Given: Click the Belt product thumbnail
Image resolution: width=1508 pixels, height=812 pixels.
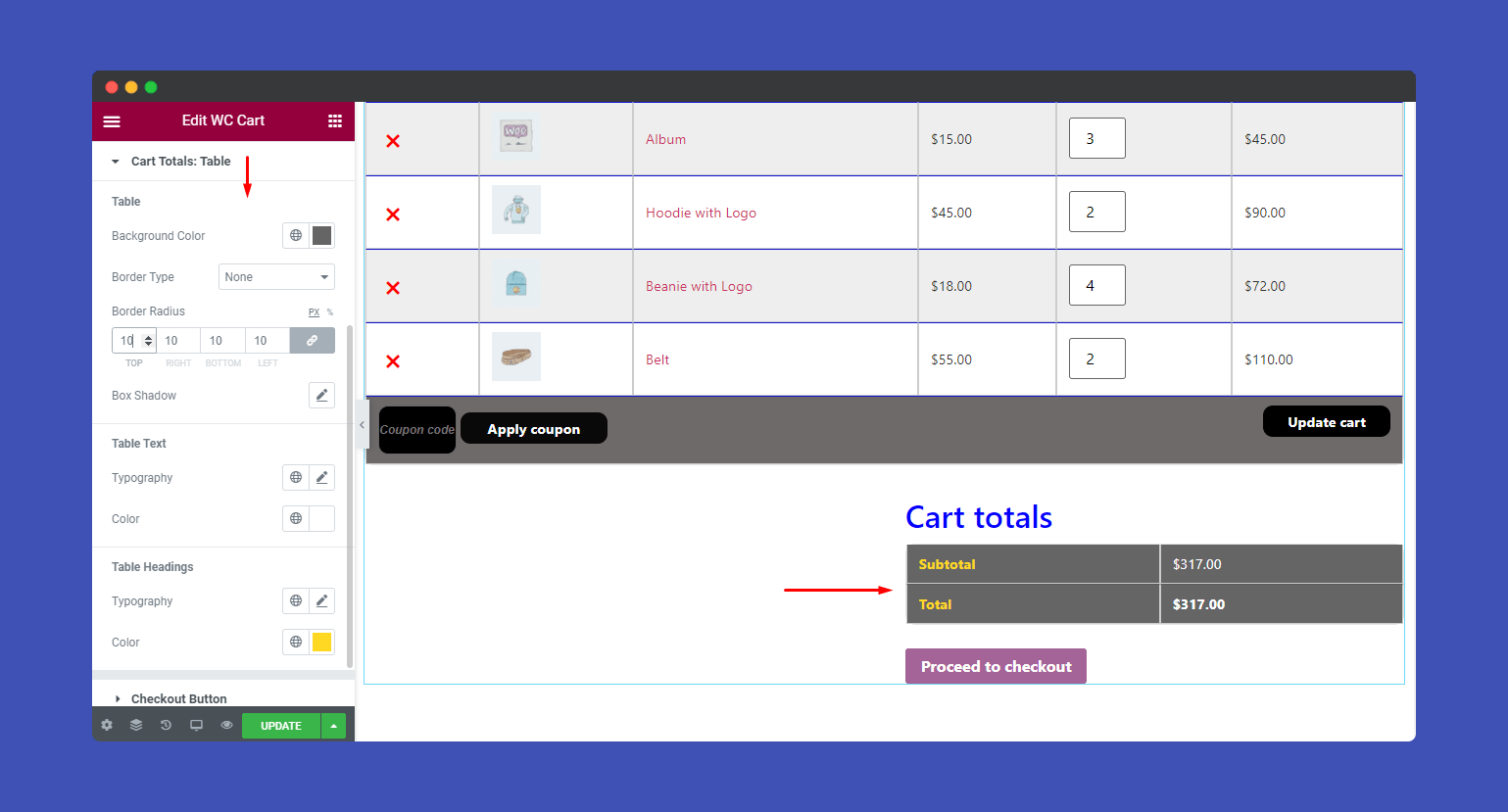Looking at the screenshot, I should tap(516, 357).
